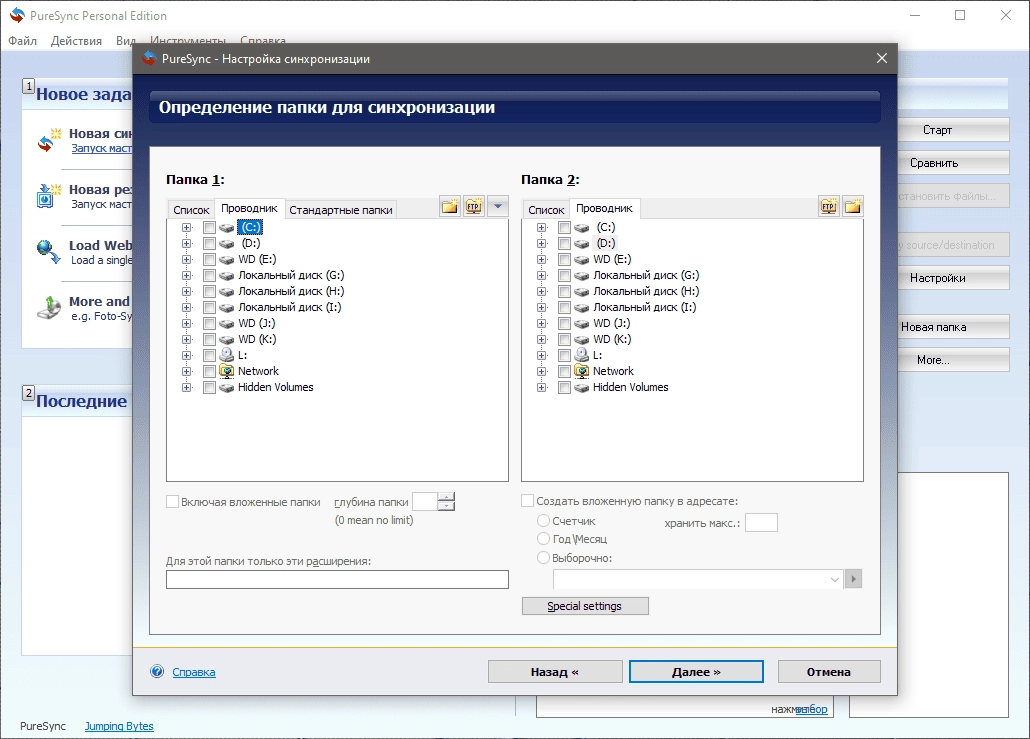Check WD (E:) box in Folder 2
Image resolution: width=1030 pixels, height=739 pixels.
(x=564, y=259)
